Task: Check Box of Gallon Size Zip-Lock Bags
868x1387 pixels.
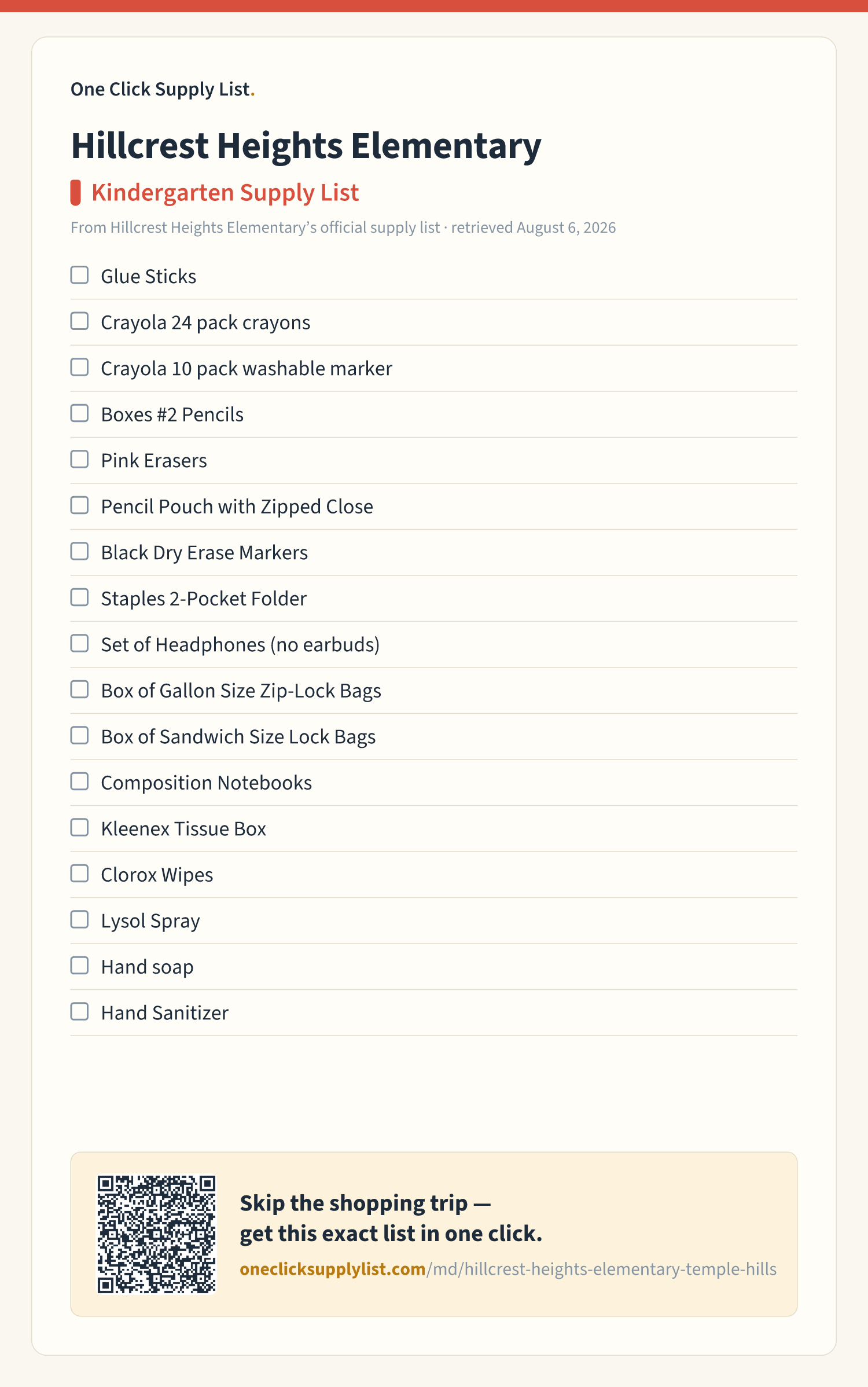Action: pyautogui.click(x=79, y=689)
